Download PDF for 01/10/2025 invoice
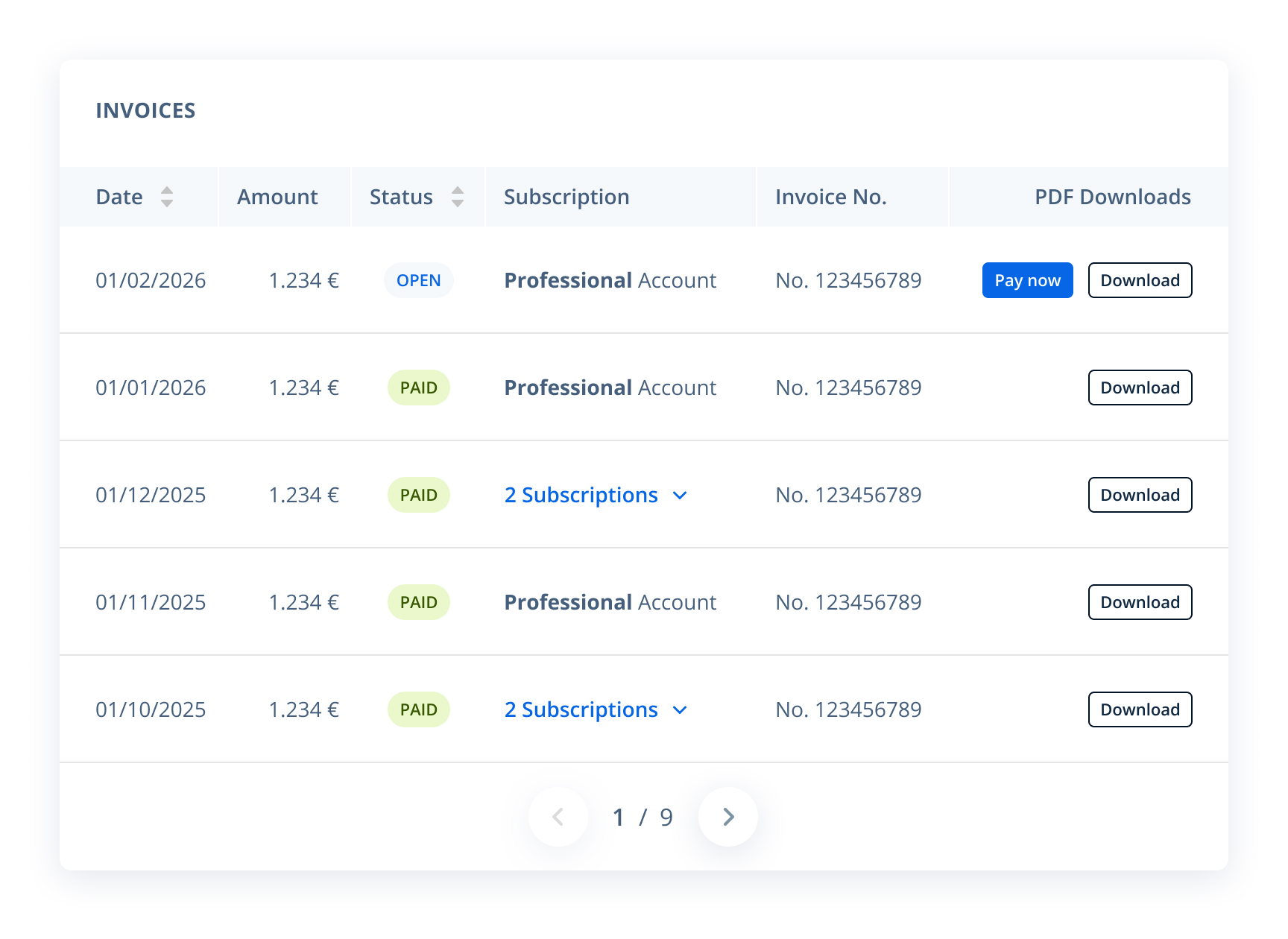Screen dimensions: 1288x939 tap(1140, 709)
